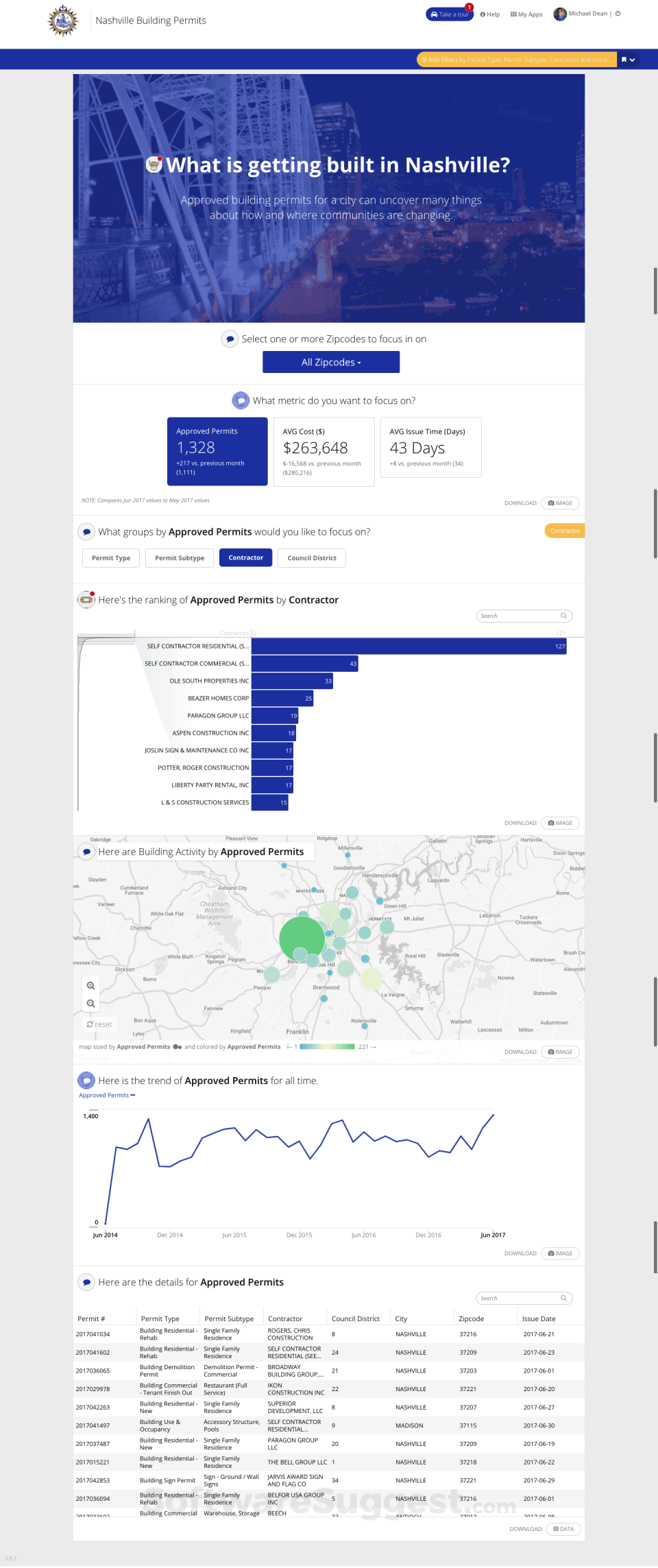Click Michael Dean's profile avatar

pyautogui.click(x=560, y=14)
